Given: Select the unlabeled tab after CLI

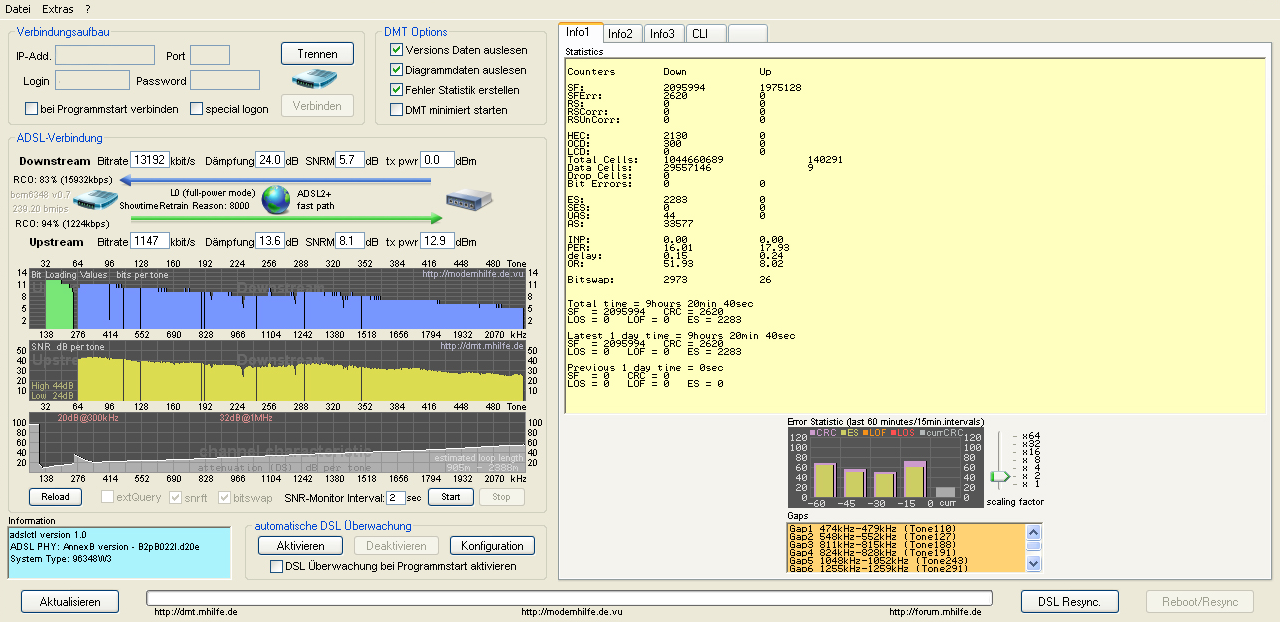Looking at the screenshot, I should pos(747,33).
